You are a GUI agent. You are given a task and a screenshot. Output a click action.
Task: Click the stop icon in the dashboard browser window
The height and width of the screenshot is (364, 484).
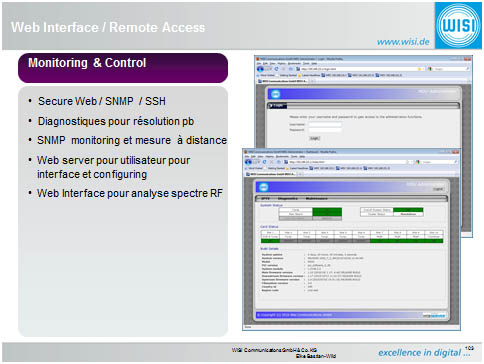pos(272,162)
